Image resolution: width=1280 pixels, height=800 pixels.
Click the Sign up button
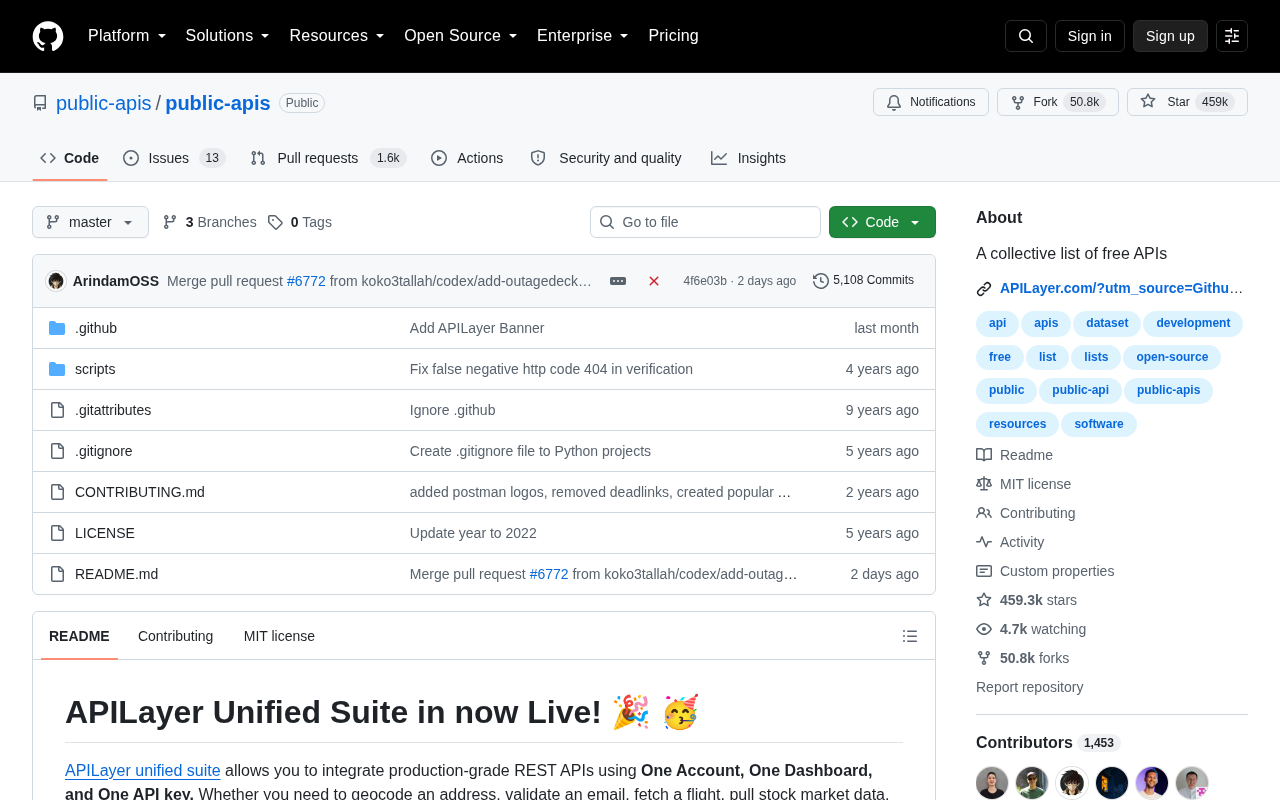tap(1170, 36)
